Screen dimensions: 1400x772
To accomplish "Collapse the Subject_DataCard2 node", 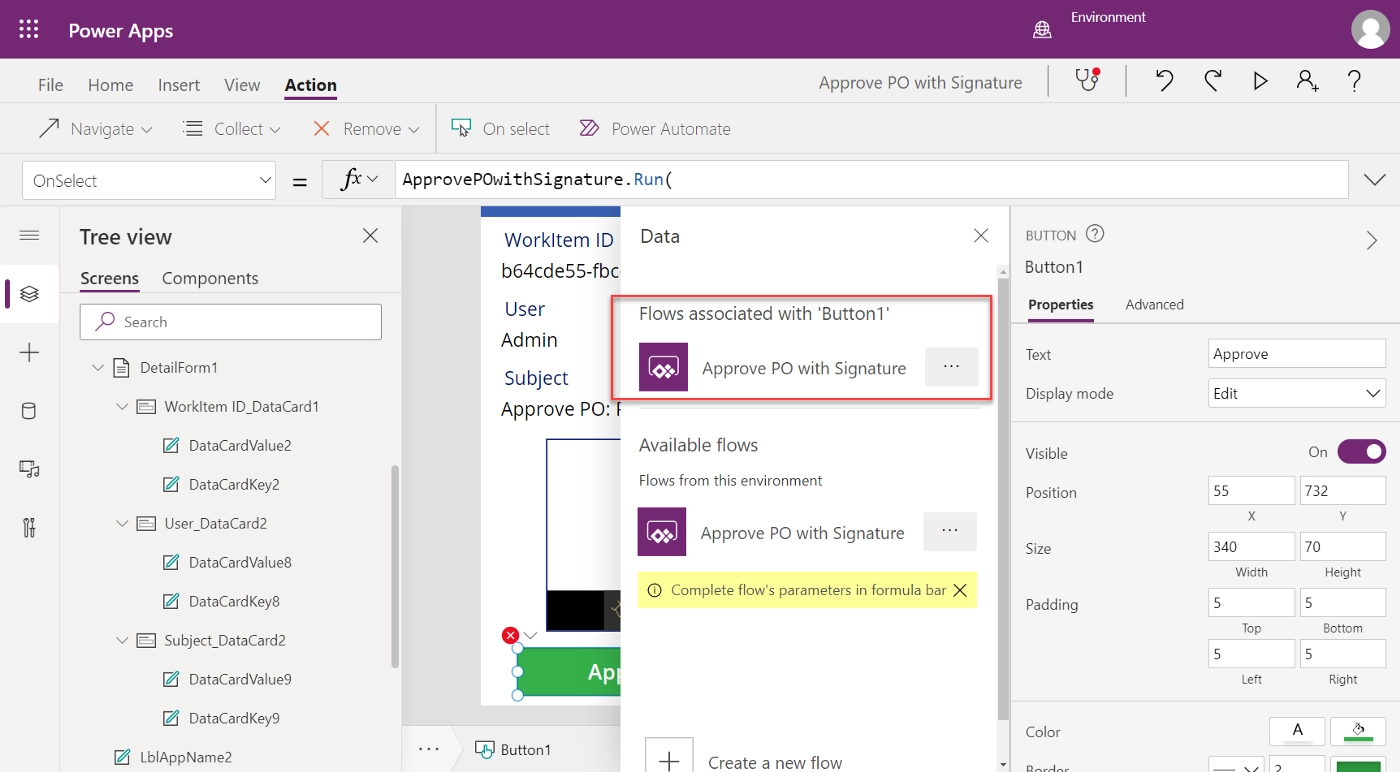I will pos(122,640).
